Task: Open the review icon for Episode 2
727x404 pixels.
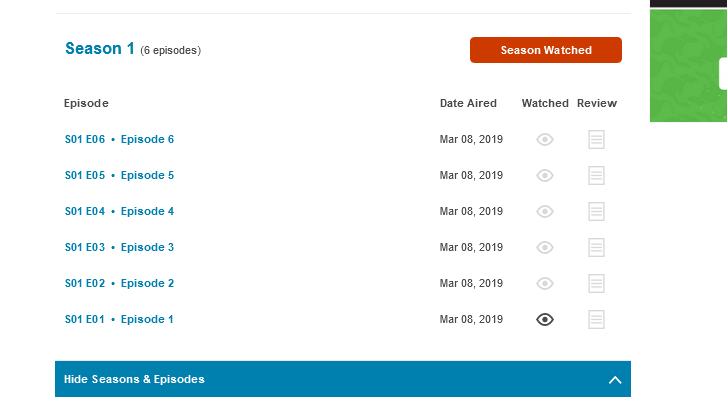Action: [x=596, y=284]
